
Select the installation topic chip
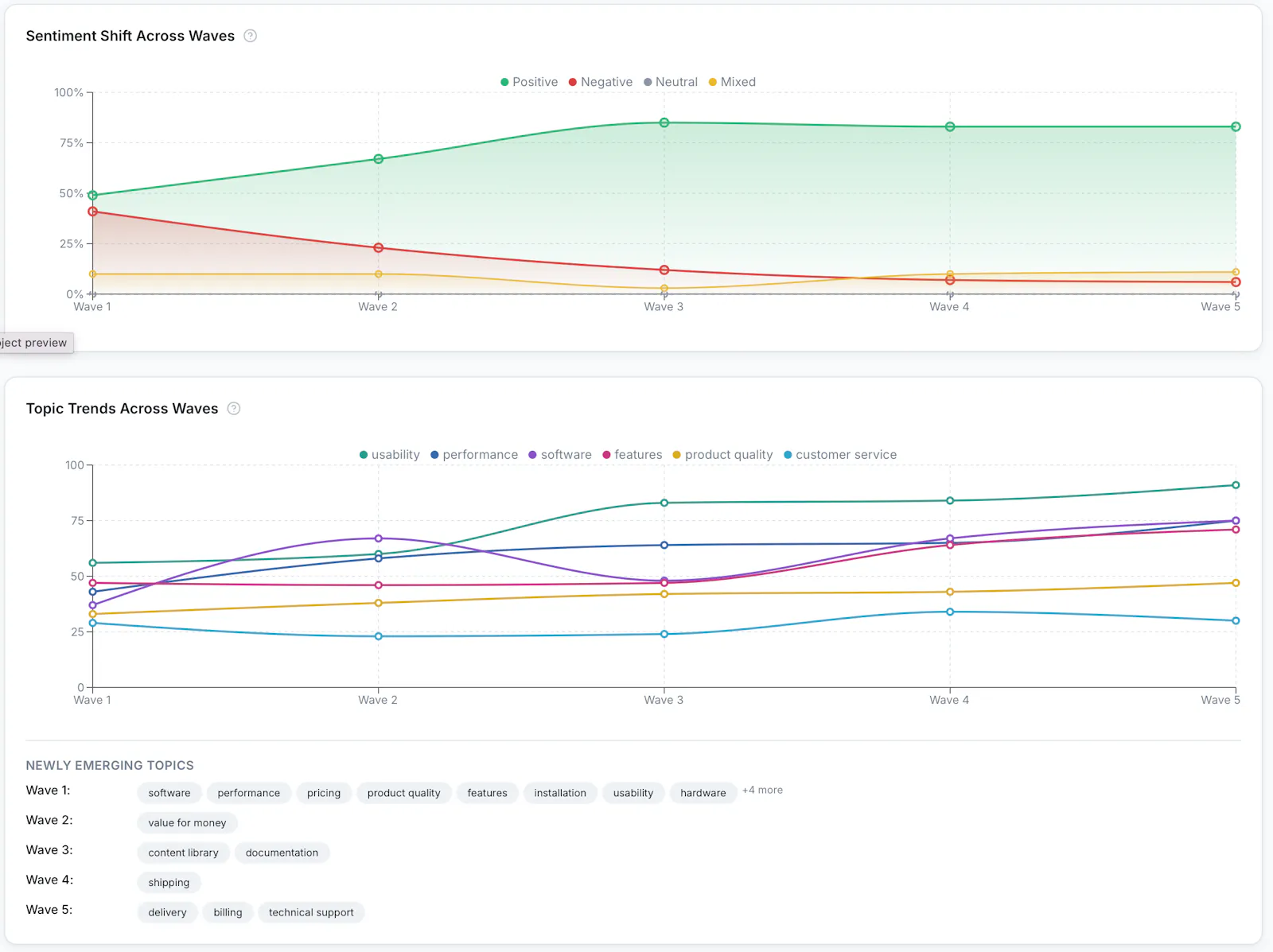(x=560, y=793)
